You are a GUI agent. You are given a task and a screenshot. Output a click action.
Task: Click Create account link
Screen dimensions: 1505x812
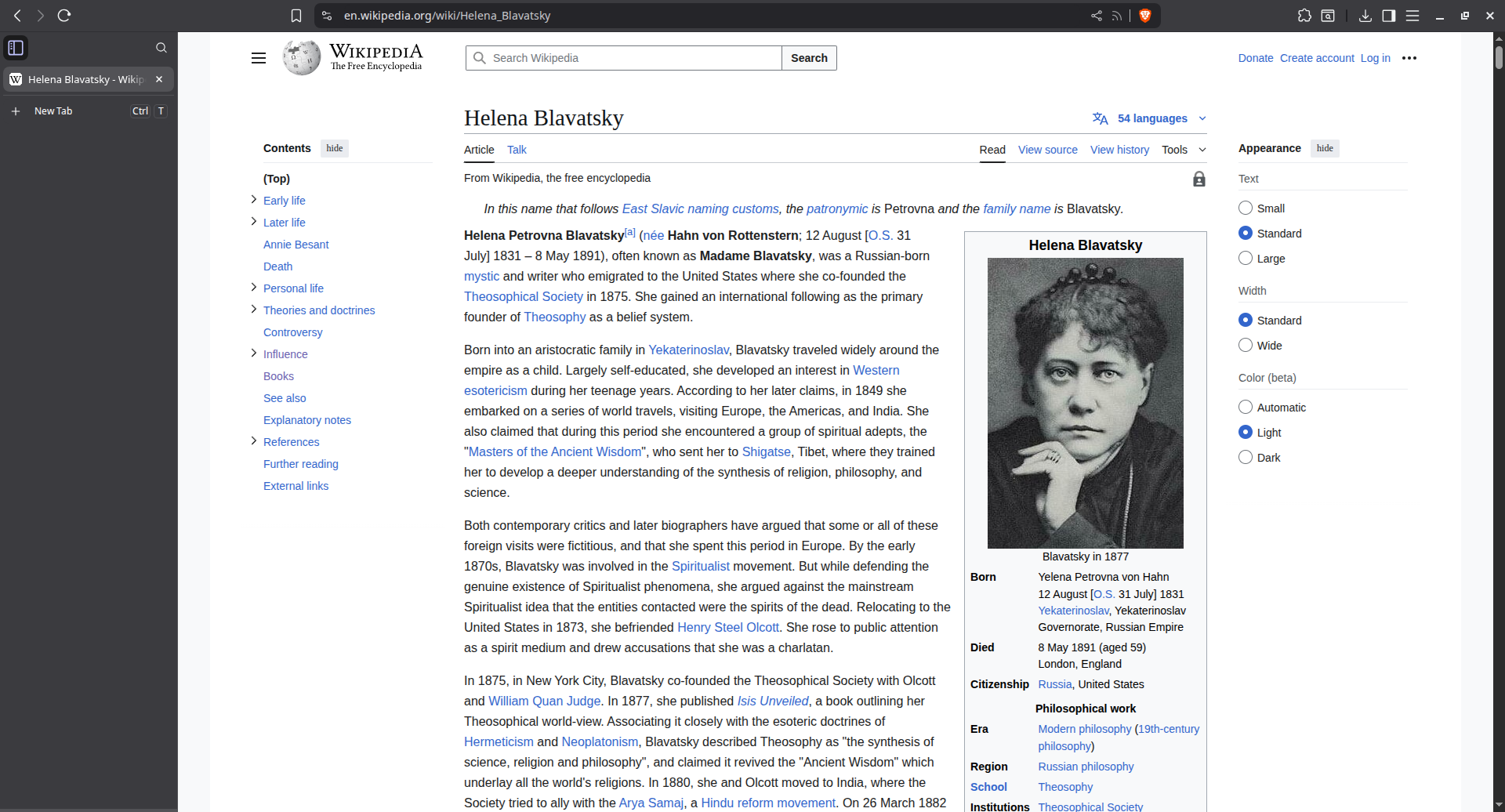(1317, 58)
